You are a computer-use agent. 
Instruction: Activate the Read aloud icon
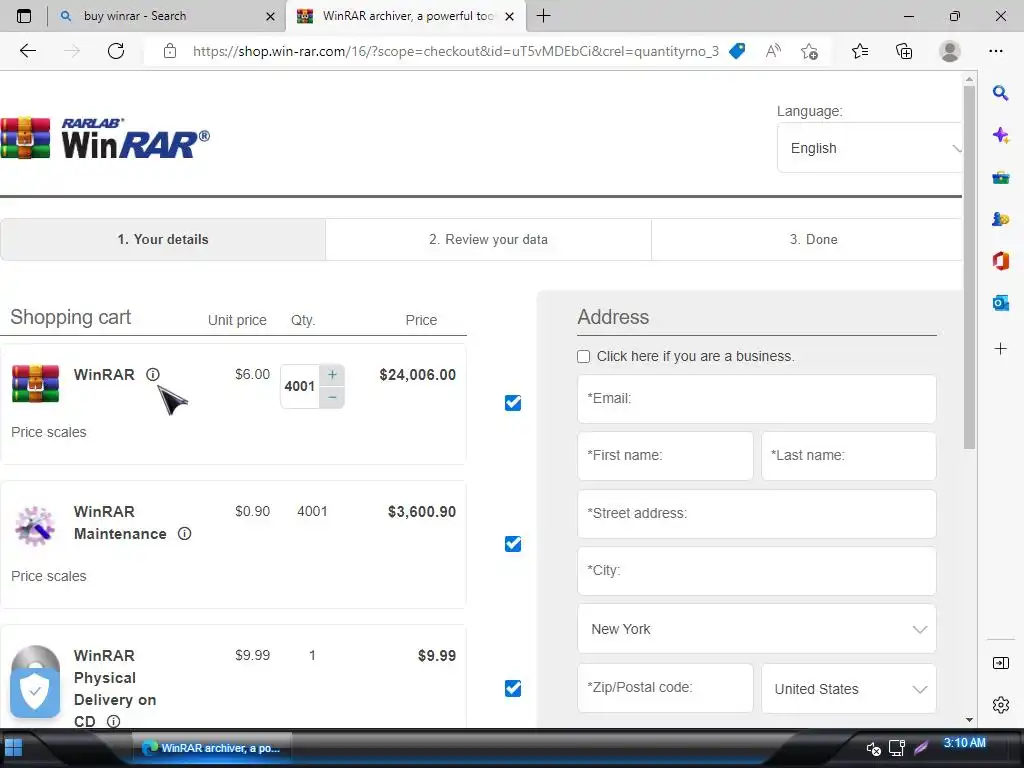[773, 51]
